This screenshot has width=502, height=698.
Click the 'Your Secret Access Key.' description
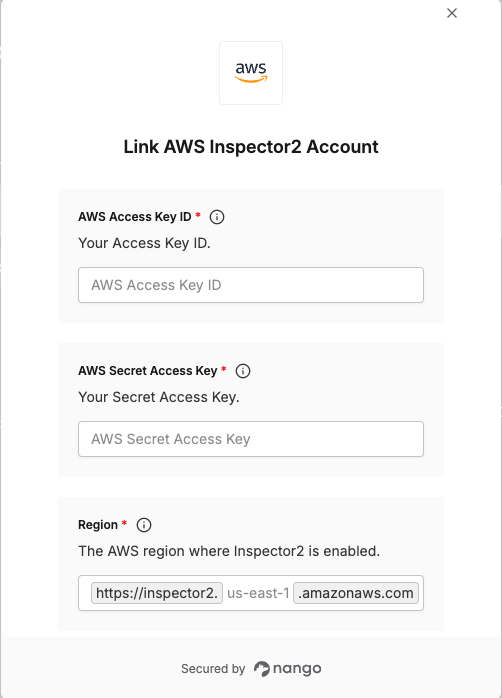[x=159, y=397]
